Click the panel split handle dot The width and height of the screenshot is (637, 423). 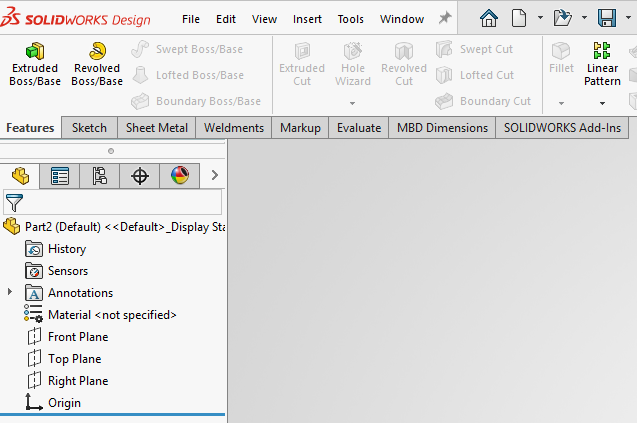tap(111, 151)
